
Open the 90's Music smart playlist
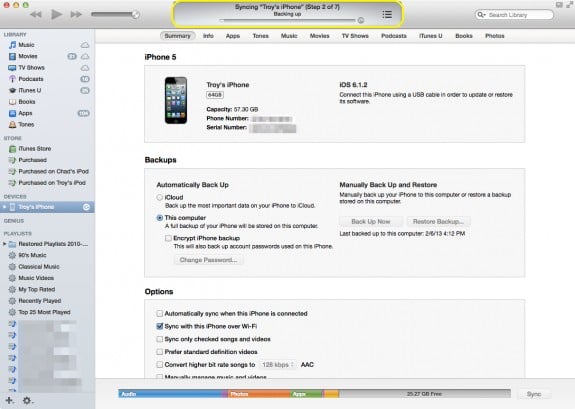32,255
